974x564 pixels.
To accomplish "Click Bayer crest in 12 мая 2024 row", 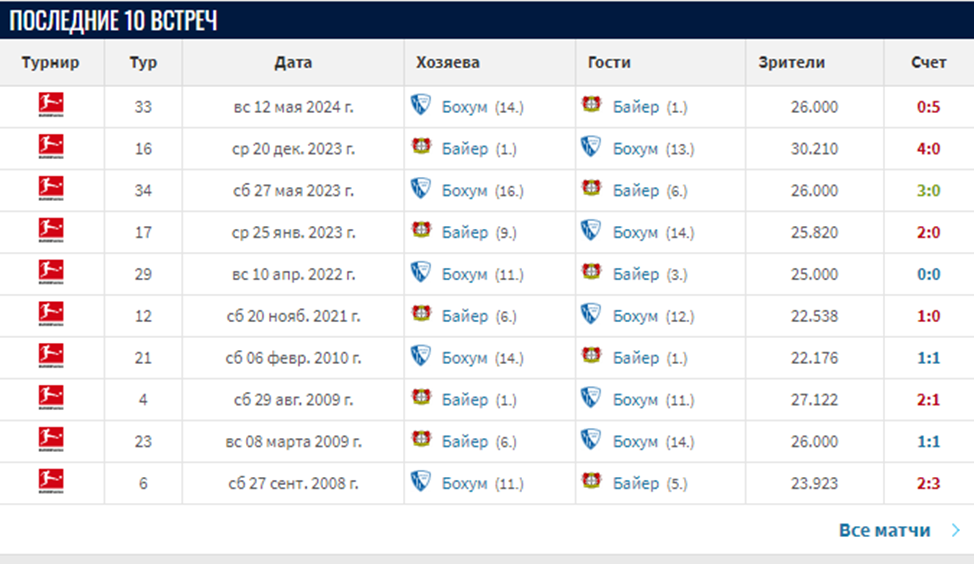I will [591, 105].
